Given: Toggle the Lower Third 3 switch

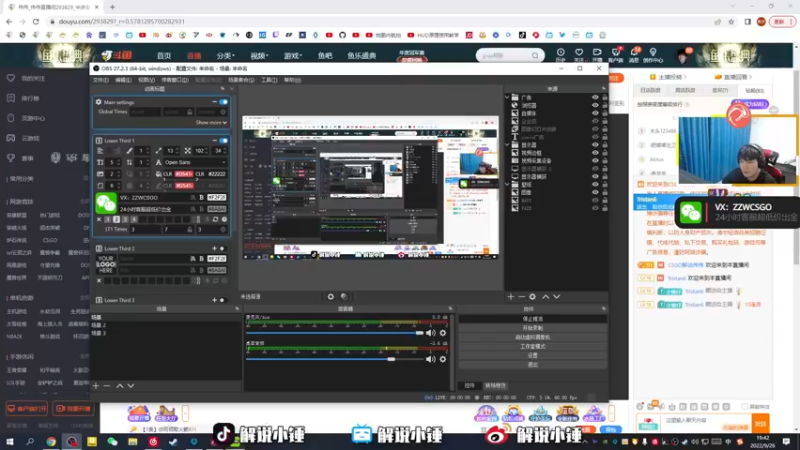Looking at the screenshot, I should 222,300.
